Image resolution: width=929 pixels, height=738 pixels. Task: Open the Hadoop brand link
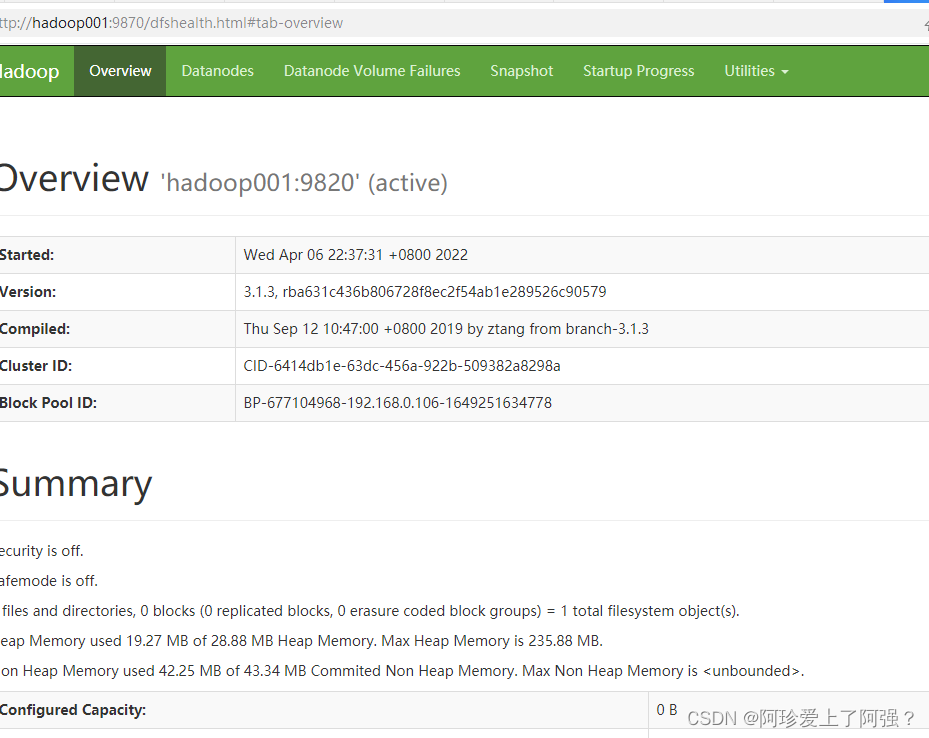30,71
